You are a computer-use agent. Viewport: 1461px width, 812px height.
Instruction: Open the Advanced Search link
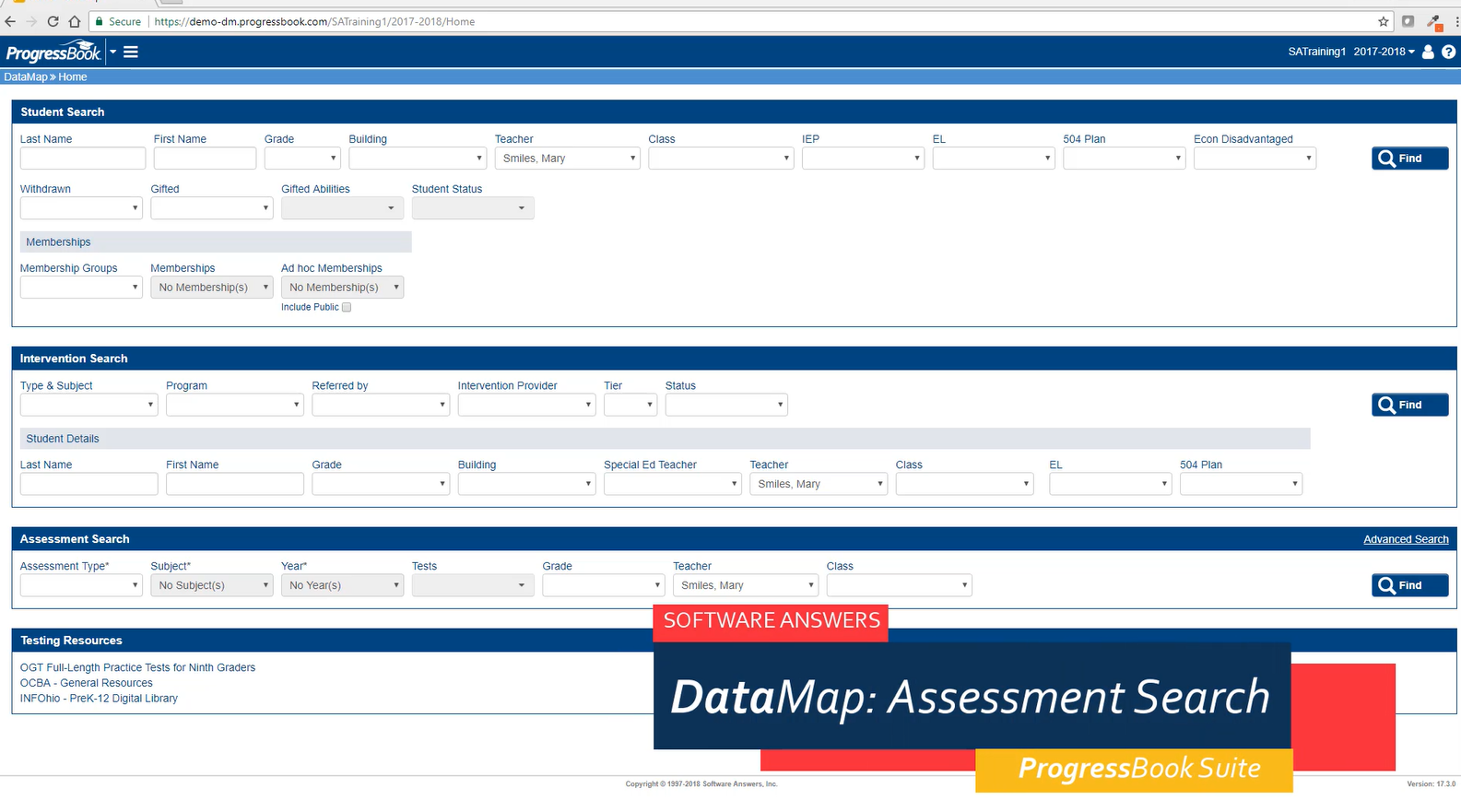1406,539
